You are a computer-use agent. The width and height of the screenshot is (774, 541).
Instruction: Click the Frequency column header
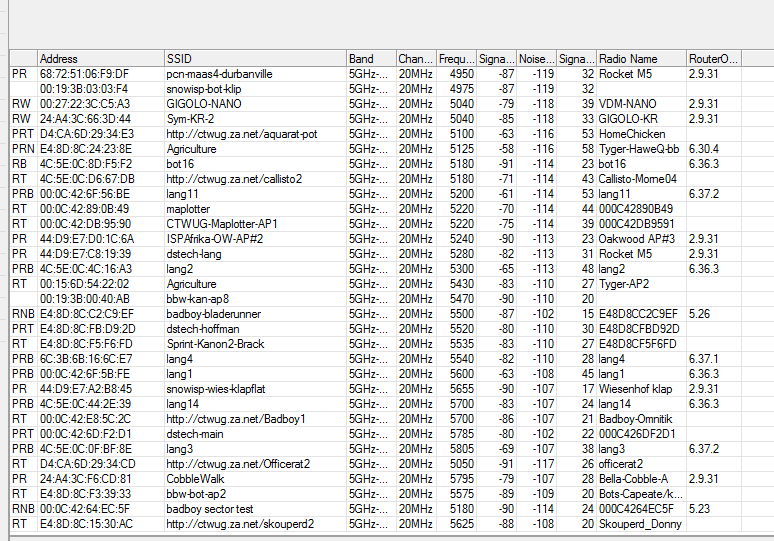(x=456, y=59)
